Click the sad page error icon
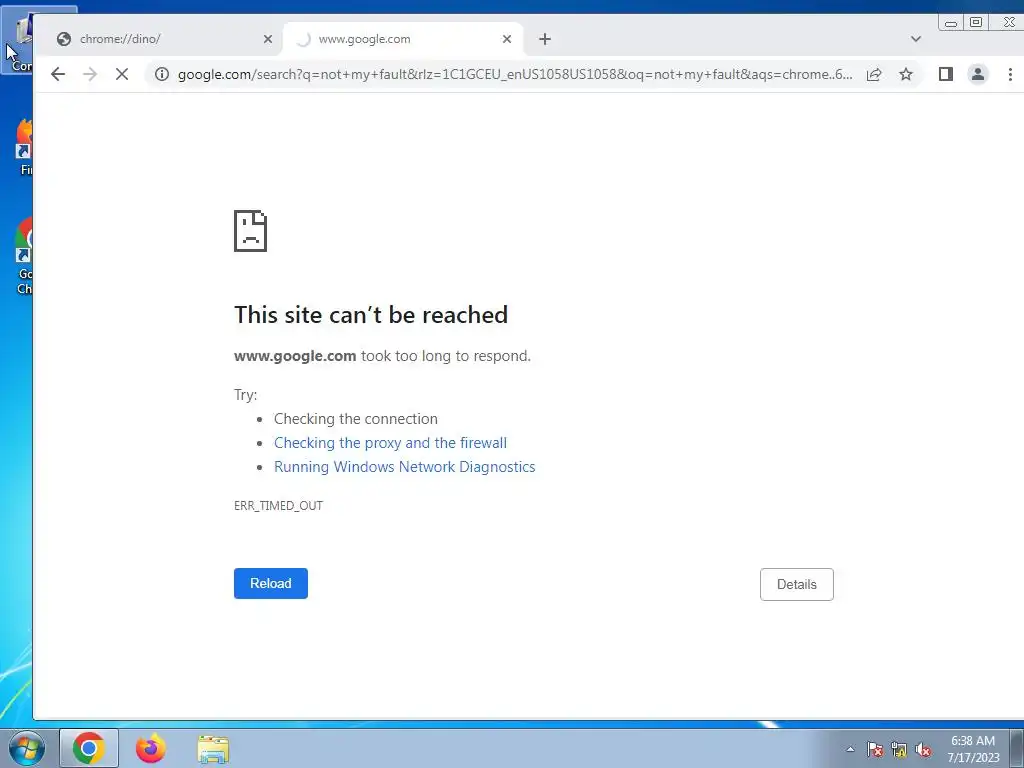The width and height of the screenshot is (1024, 768). click(x=251, y=231)
